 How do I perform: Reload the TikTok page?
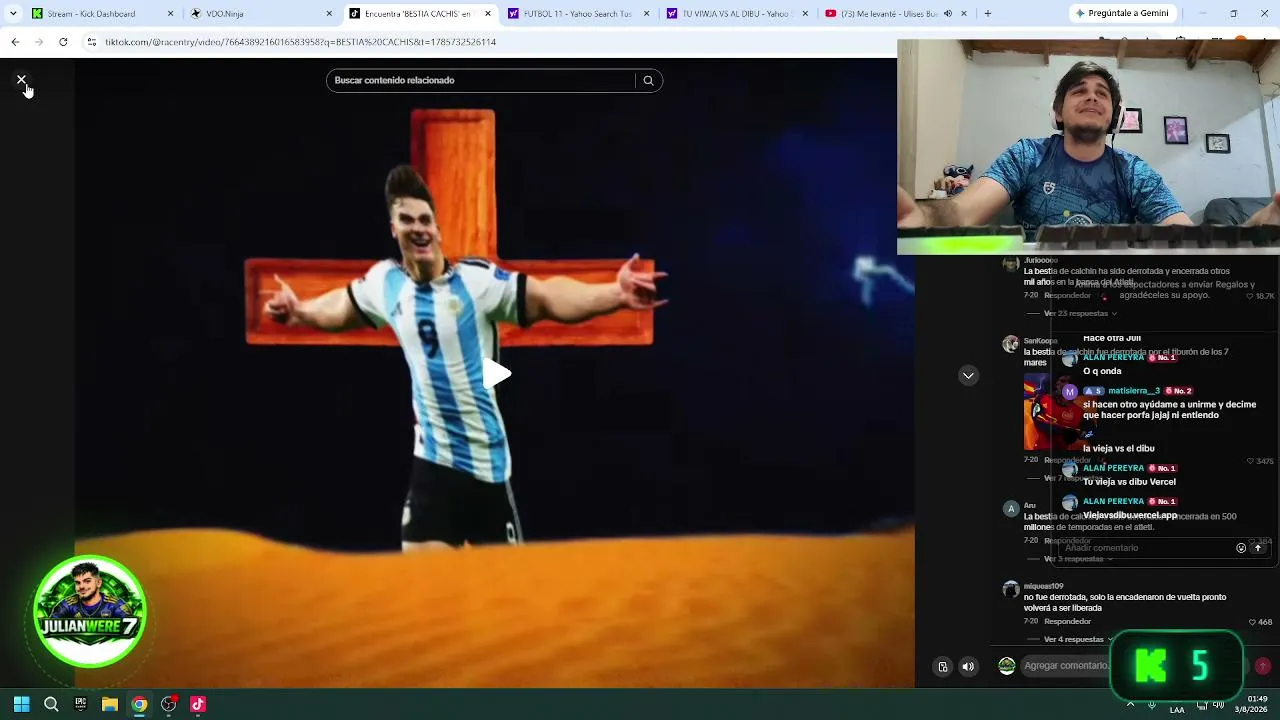click(x=63, y=42)
